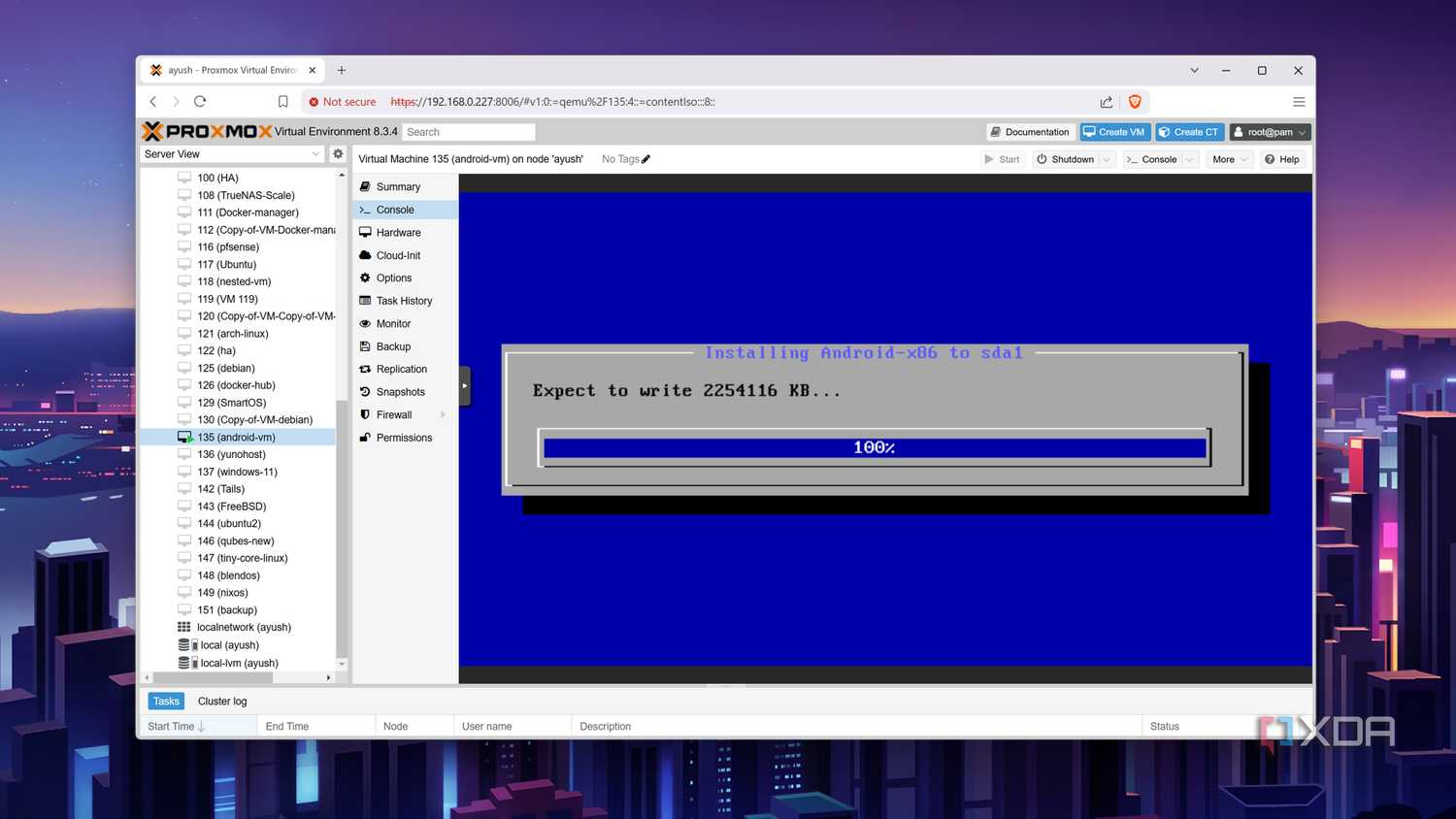Select local-lvm (ayush) storage
The height and width of the screenshot is (819, 1456).
[238, 663]
